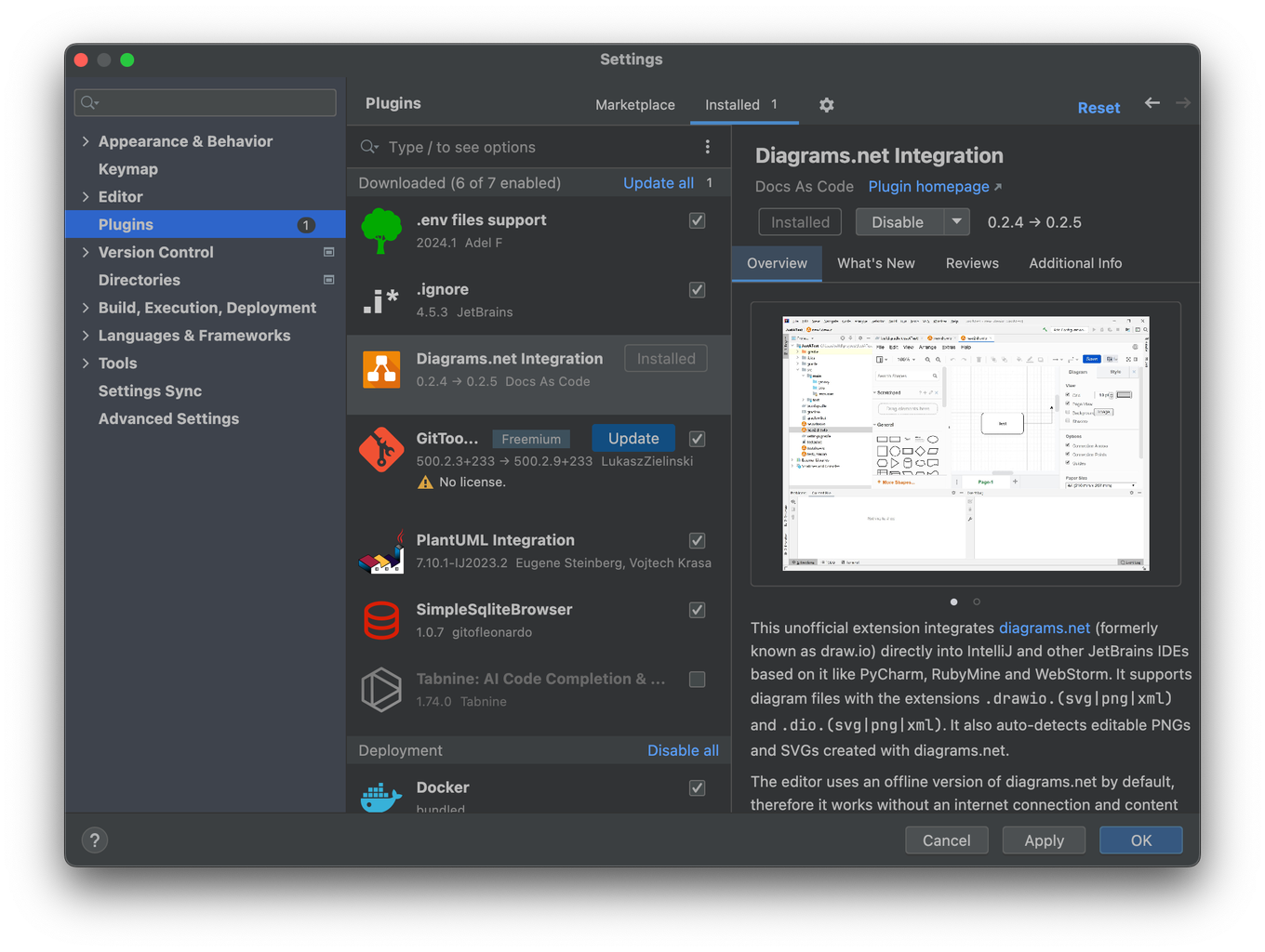Enable the Tabnine plugin checkbox
This screenshot has width=1265, height=952.
tap(697, 680)
